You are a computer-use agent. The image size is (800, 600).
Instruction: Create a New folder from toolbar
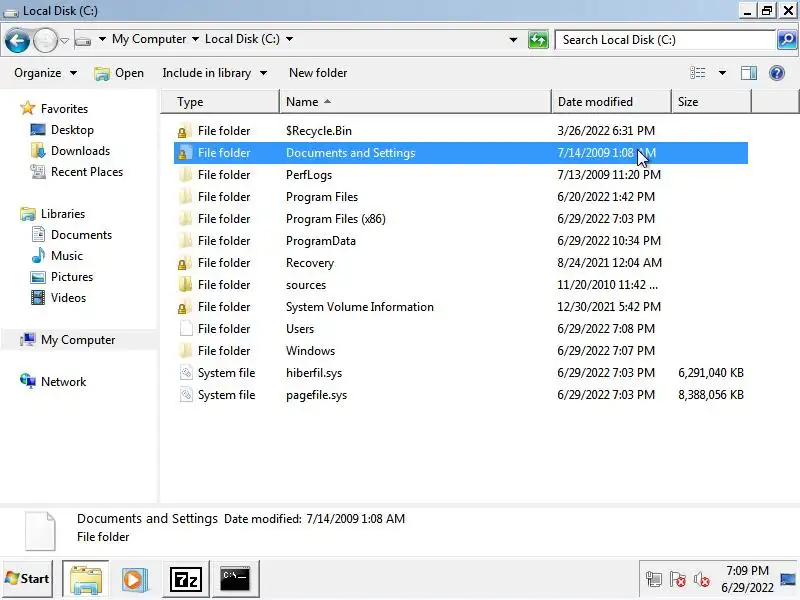[x=318, y=73]
